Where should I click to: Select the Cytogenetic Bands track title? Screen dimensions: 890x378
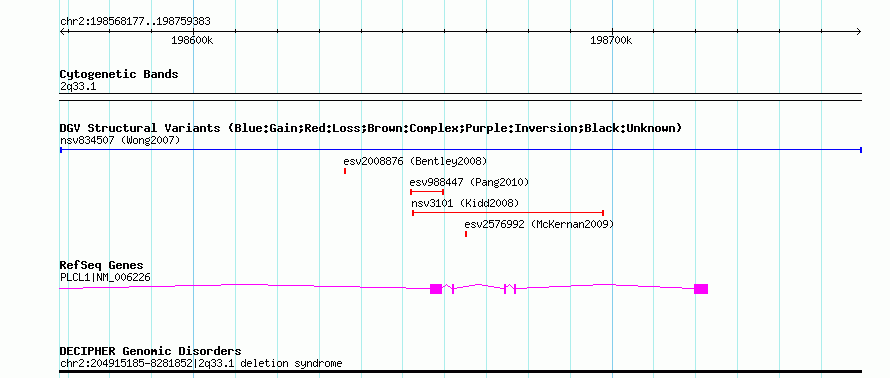pyautogui.click(x=119, y=74)
